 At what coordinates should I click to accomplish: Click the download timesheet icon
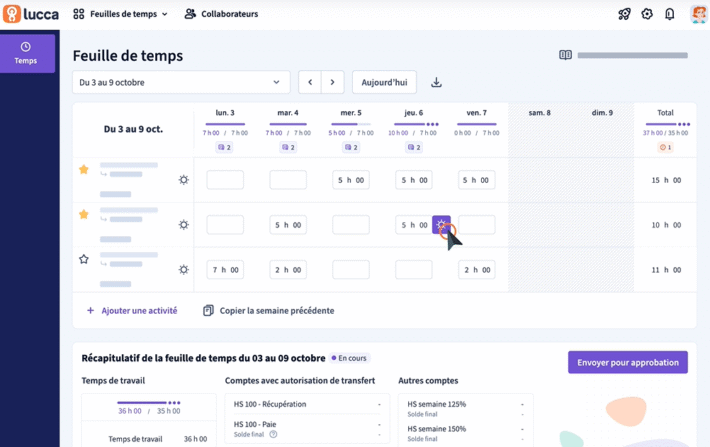pos(436,83)
